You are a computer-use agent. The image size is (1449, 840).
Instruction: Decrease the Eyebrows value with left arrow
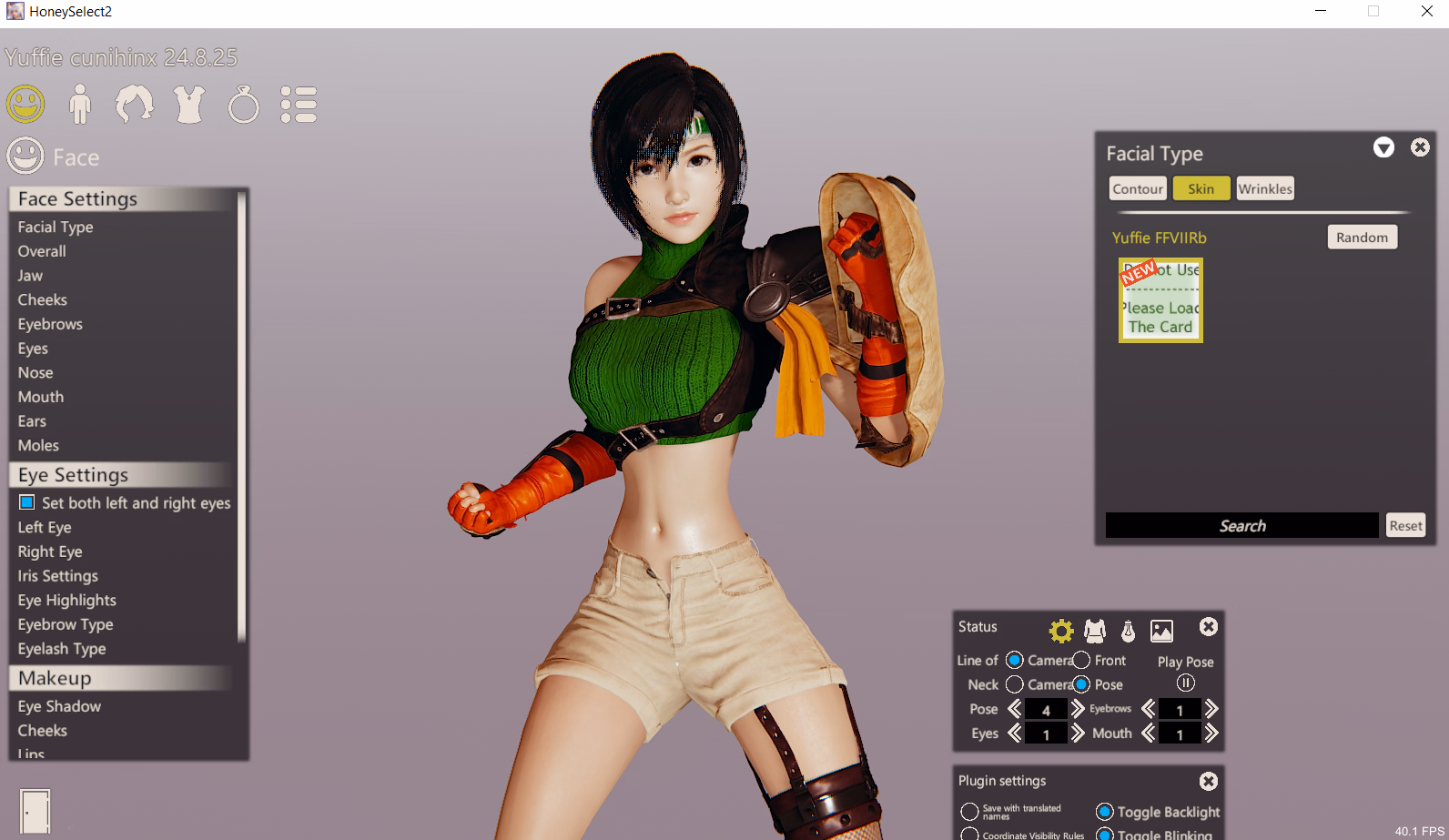tap(1149, 709)
